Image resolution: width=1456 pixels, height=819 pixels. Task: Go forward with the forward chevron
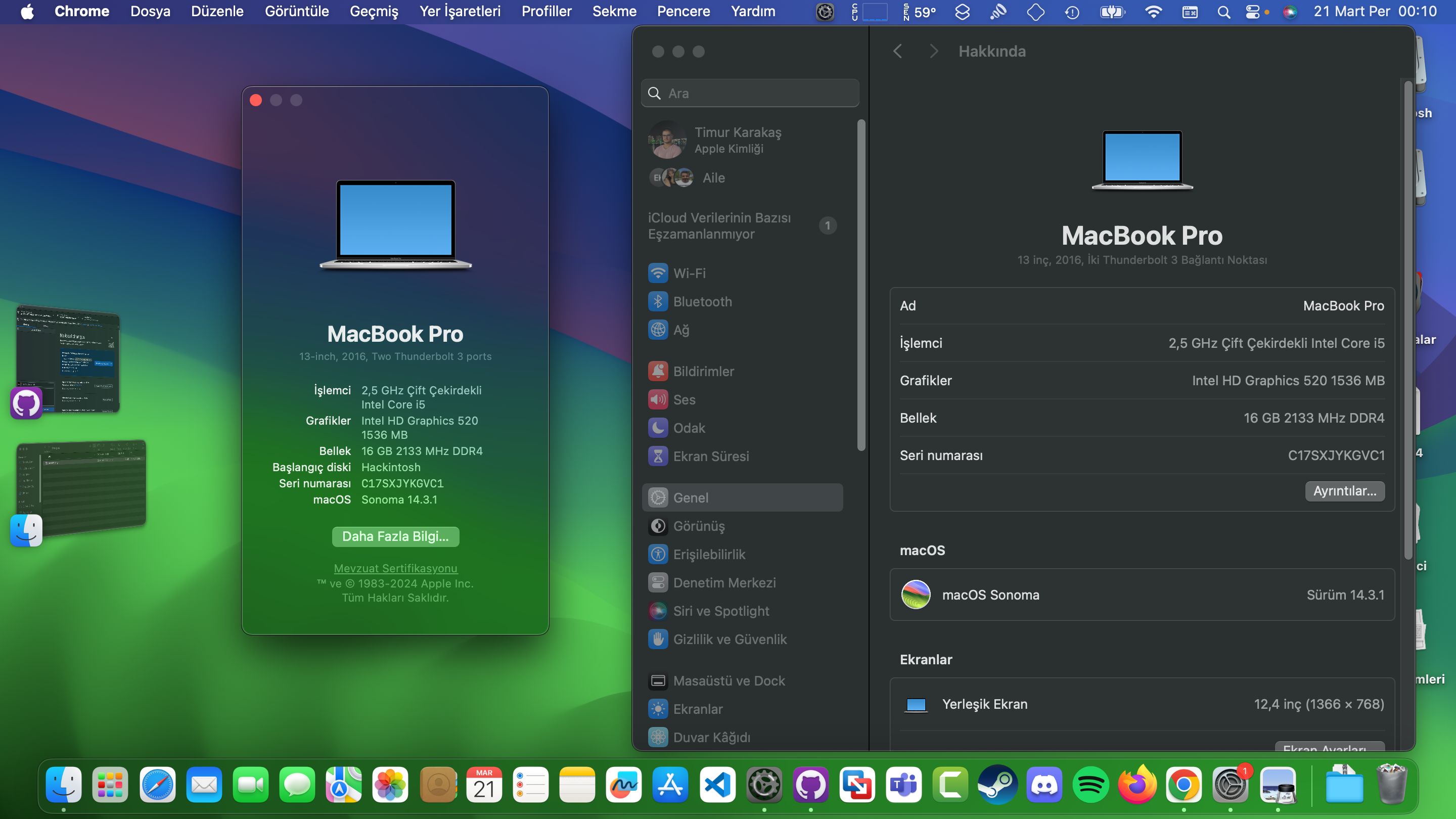(934, 52)
